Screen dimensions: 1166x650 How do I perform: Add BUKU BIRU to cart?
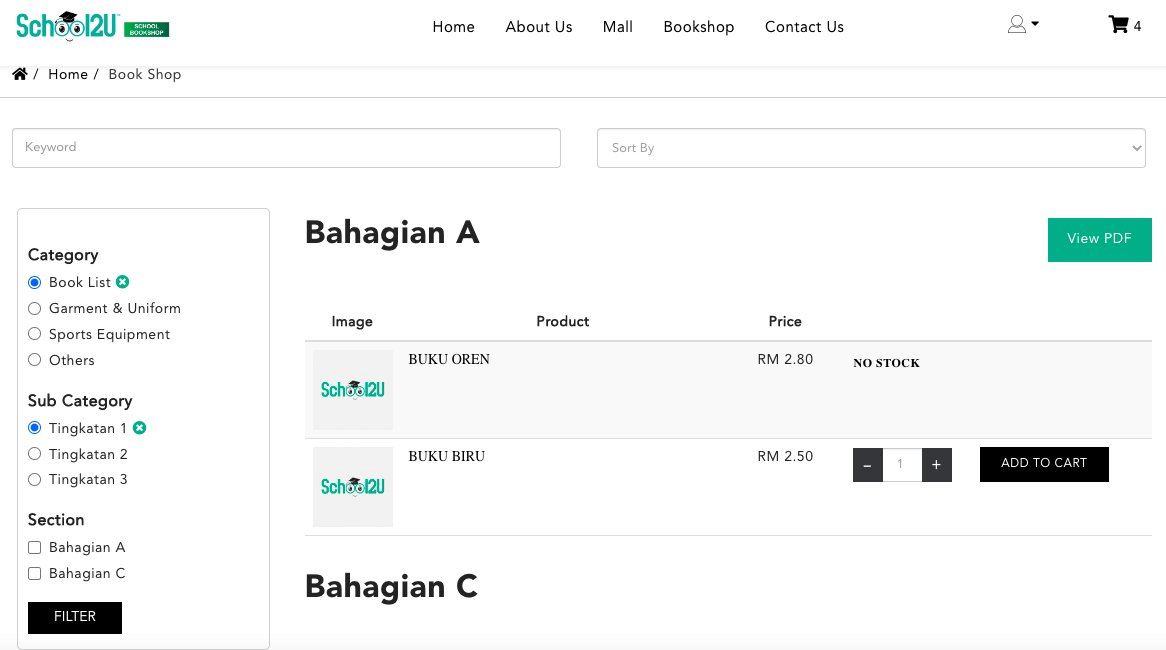1044,464
